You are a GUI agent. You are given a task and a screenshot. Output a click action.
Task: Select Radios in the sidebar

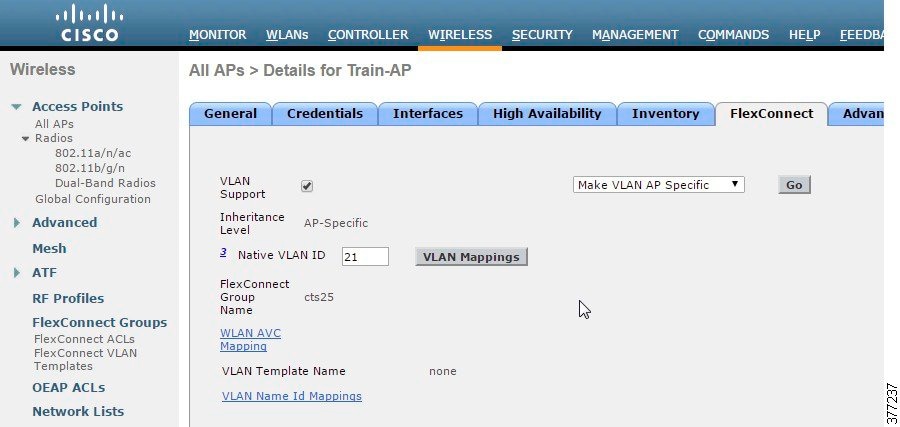54,138
